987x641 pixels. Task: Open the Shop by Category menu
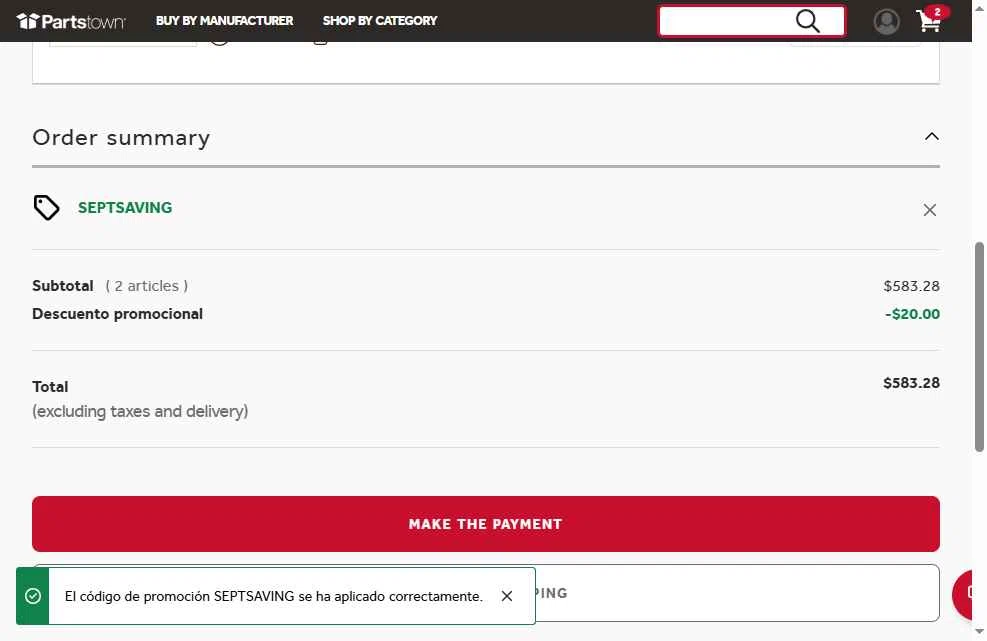380,21
